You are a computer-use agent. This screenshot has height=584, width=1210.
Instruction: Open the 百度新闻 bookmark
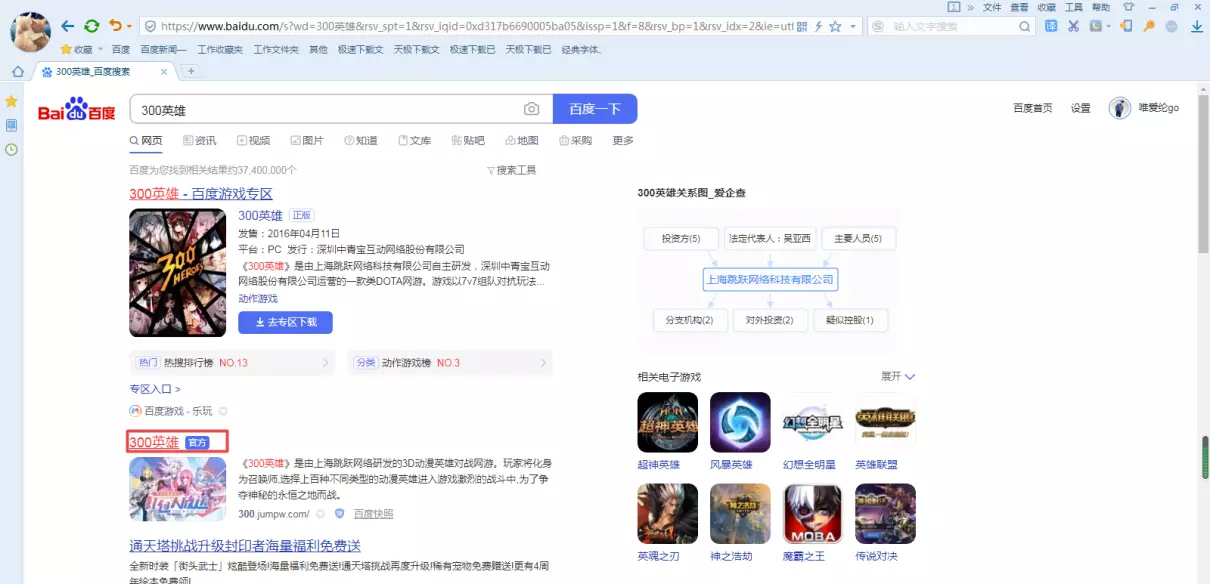click(163, 49)
